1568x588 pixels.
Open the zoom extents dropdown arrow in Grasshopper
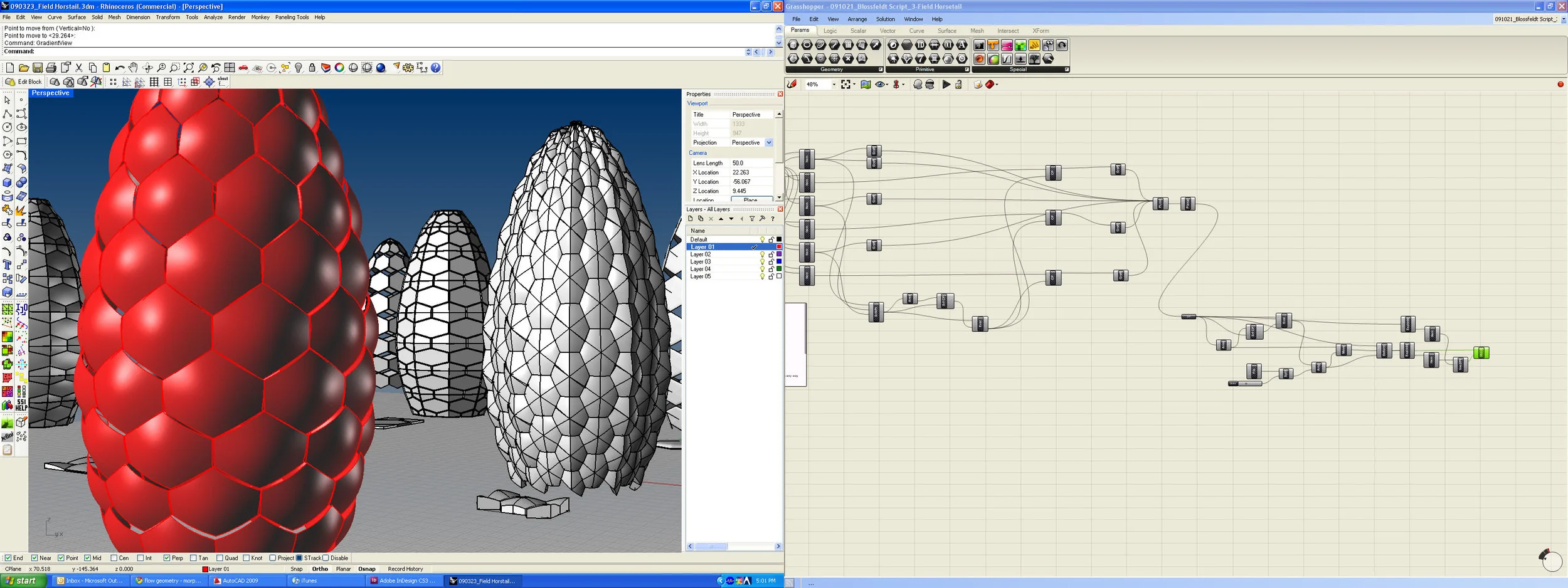pyautogui.click(x=854, y=84)
